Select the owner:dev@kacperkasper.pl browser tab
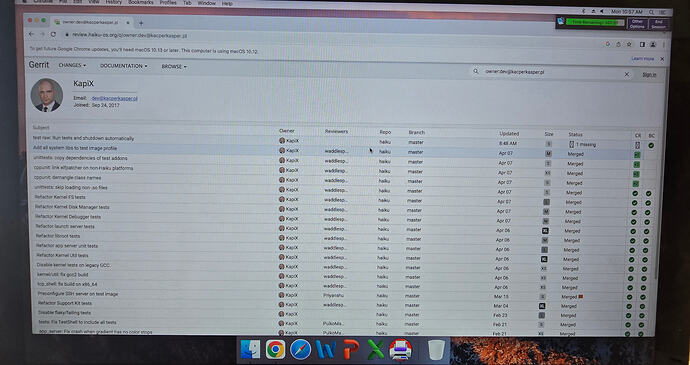Screen dimensions: 690x365 (91, 22)
